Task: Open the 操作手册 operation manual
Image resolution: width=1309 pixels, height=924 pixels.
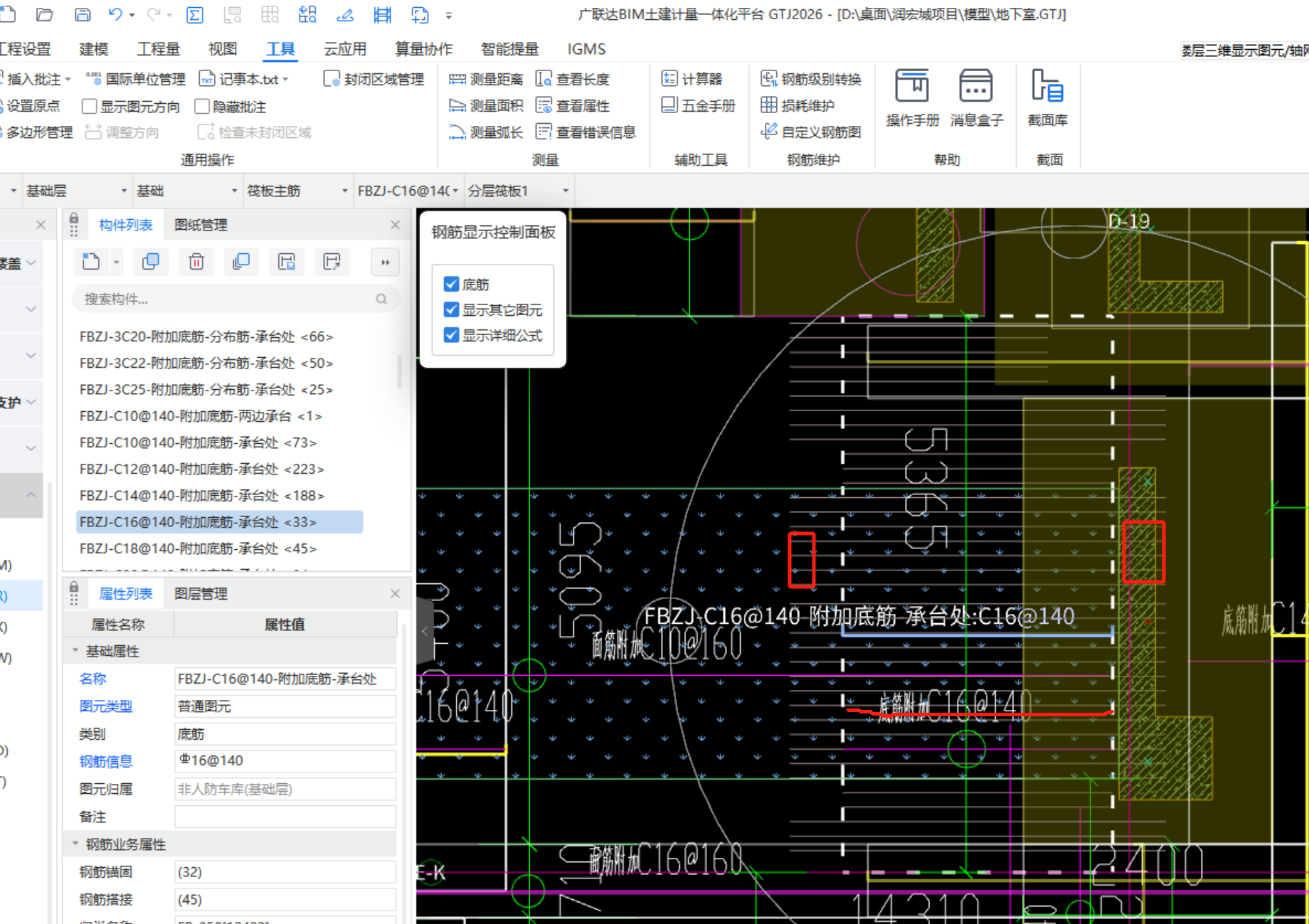Action: 913,98
